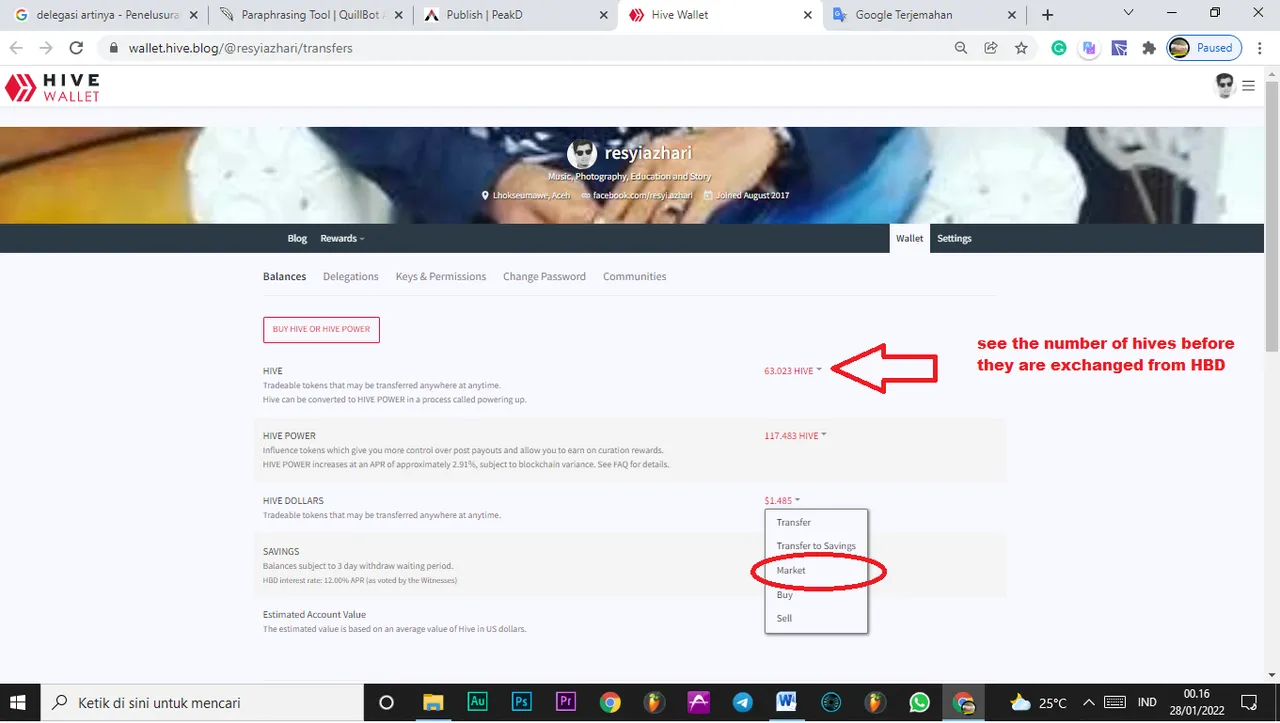The image size is (1280, 723).
Task: Open the Google Translate extension icon
Action: click(1090, 48)
